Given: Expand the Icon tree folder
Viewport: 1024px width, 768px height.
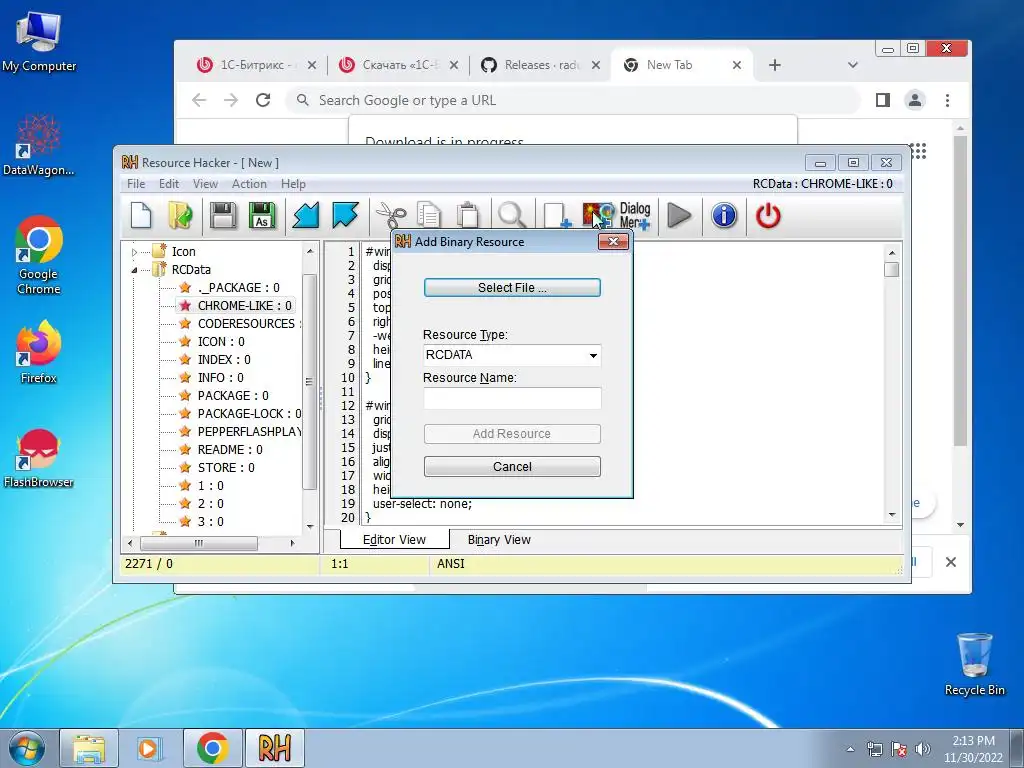Looking at the screenshot, I should click(x=135, y=252).
